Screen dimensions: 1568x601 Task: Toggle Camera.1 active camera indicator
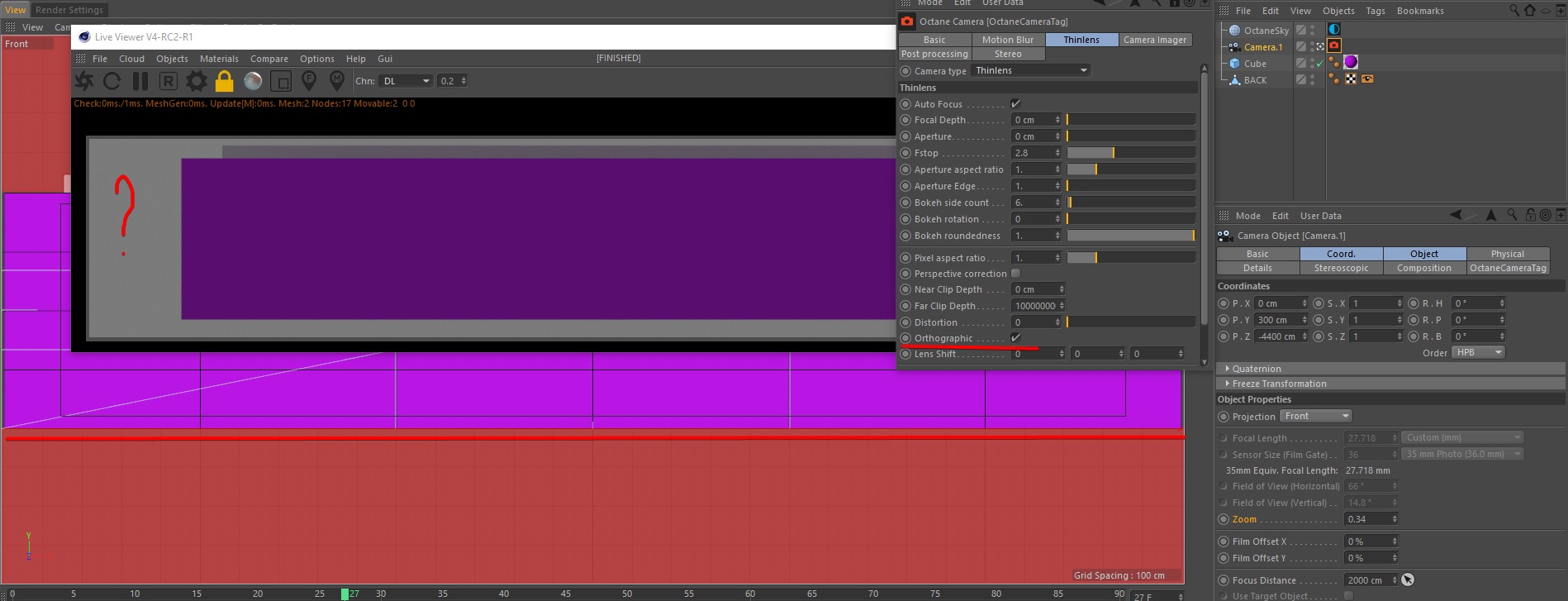pyautogui.click(x=1320, y=47)
